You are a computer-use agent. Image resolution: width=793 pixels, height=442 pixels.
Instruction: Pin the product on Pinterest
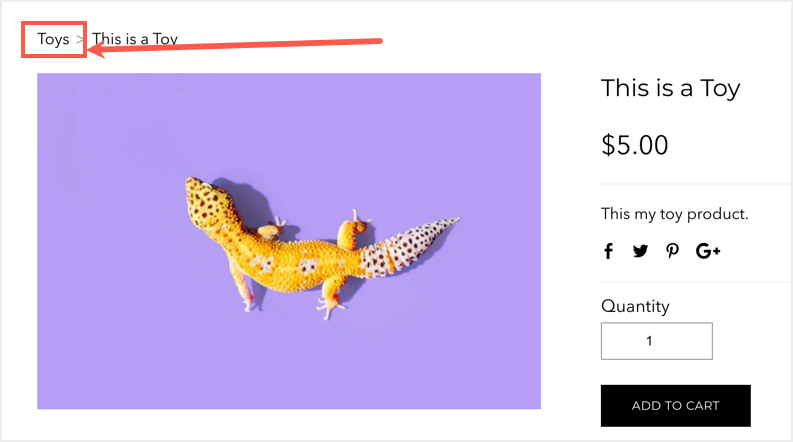pos(672,251)
